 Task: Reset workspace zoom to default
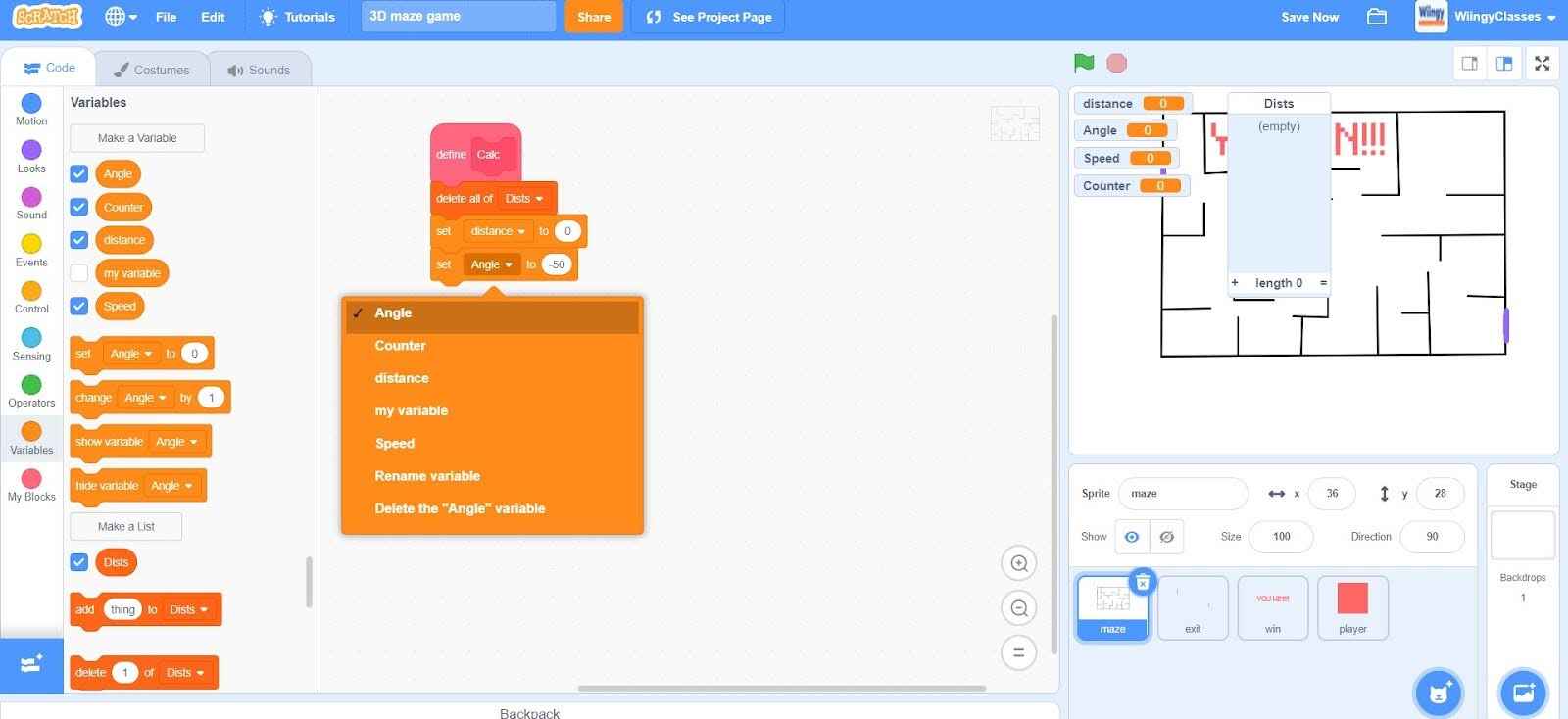(x=1019, y=652)
